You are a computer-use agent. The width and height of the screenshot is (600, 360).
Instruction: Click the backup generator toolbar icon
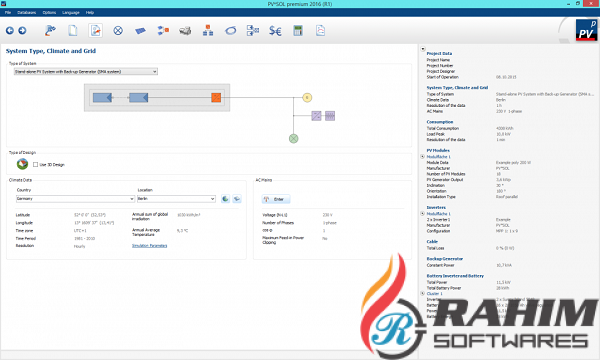(x=185, y=31)
